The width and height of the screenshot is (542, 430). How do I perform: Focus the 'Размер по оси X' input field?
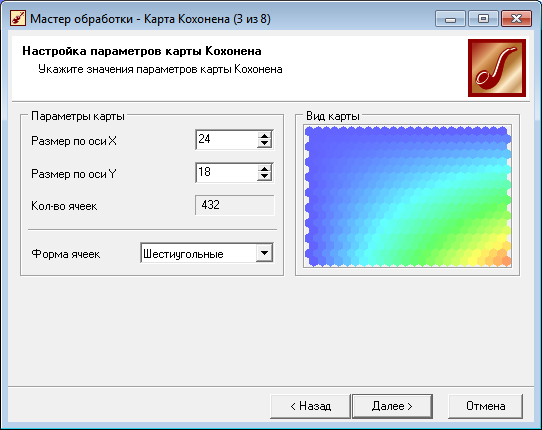pyautogui.click(x=227, y=140)
